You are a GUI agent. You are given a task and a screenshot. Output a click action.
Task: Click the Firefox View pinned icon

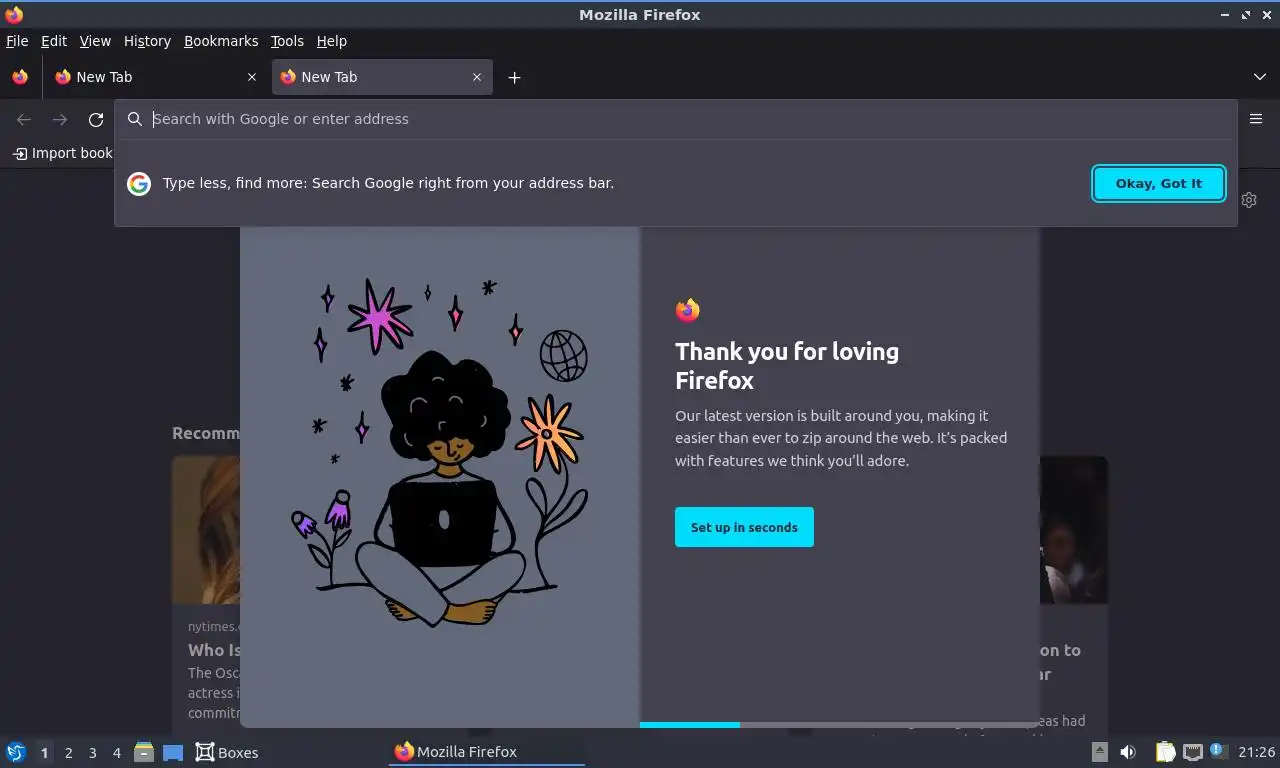tap(20, 77)
